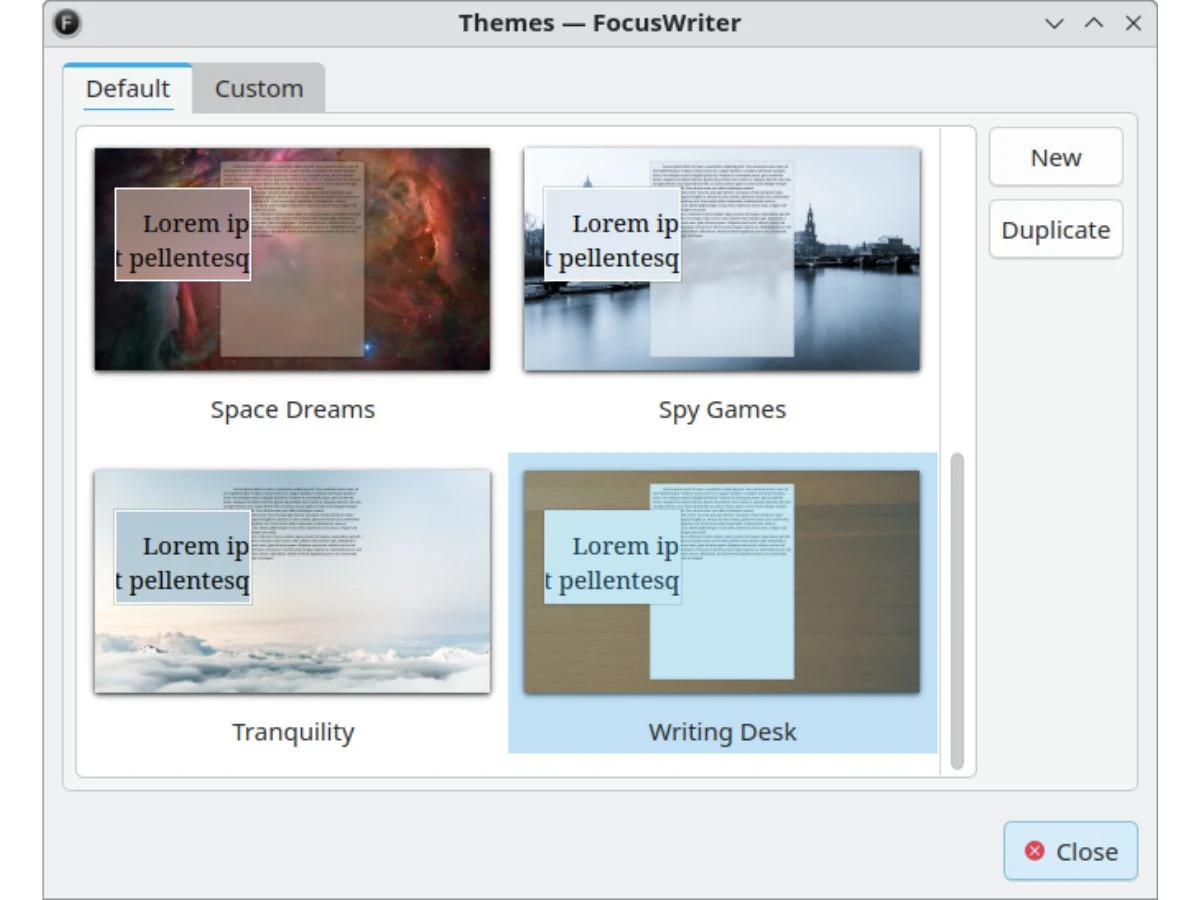Close the window using the title bar X
This screenshot has width=1200, height=900.
1133,23
